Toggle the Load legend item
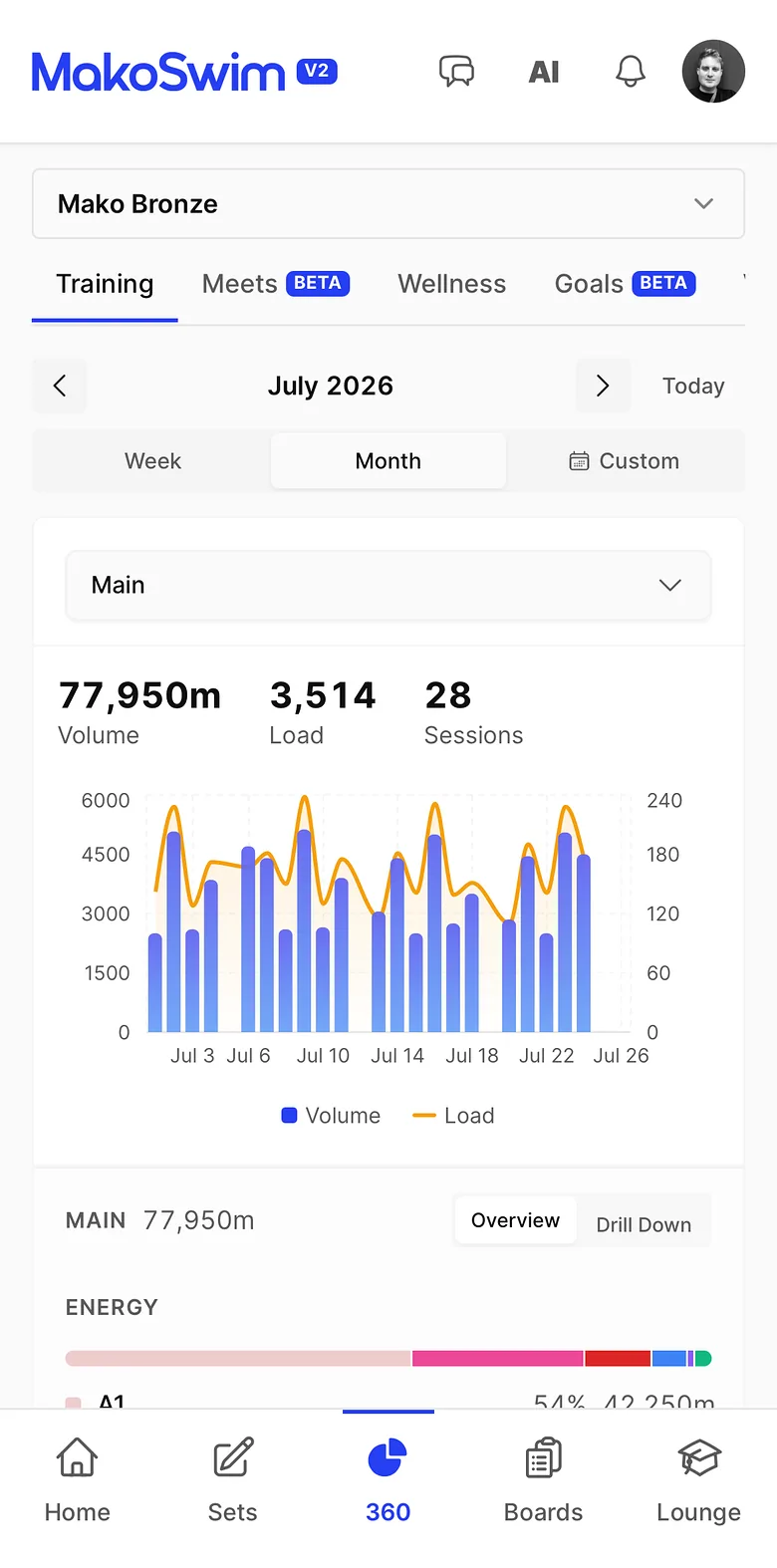The width and height of the screenshot is (777, 1568). tap(453, 1116)
